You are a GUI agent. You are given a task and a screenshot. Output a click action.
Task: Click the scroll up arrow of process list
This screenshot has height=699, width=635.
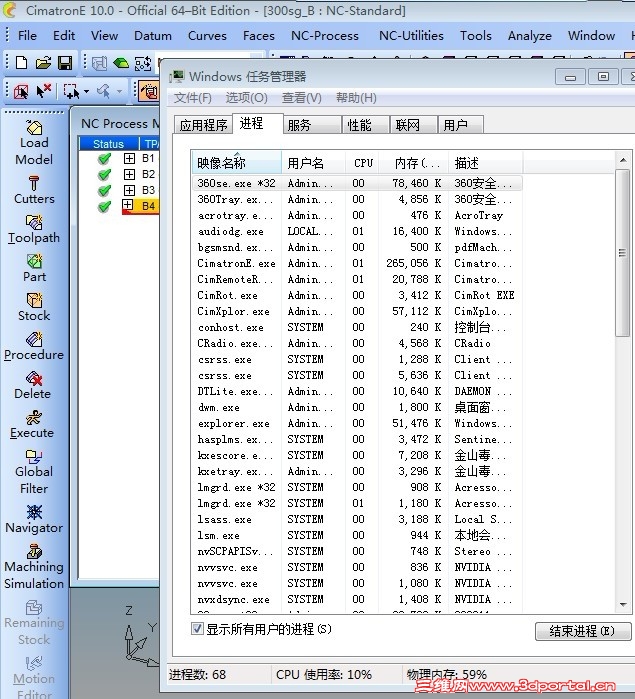pos(623,160)
